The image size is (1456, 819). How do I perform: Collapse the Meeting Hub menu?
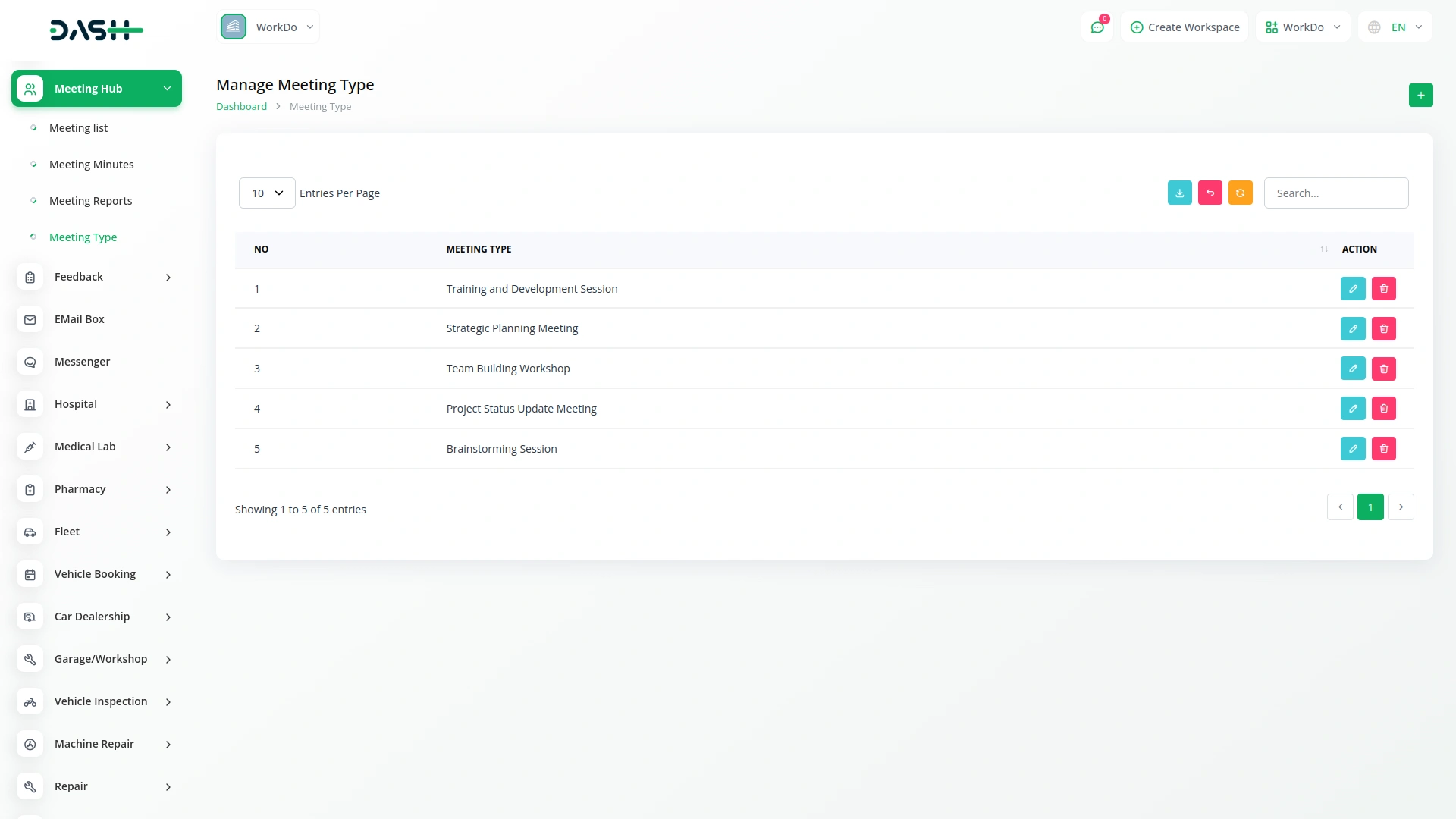(x=96, y=89)
